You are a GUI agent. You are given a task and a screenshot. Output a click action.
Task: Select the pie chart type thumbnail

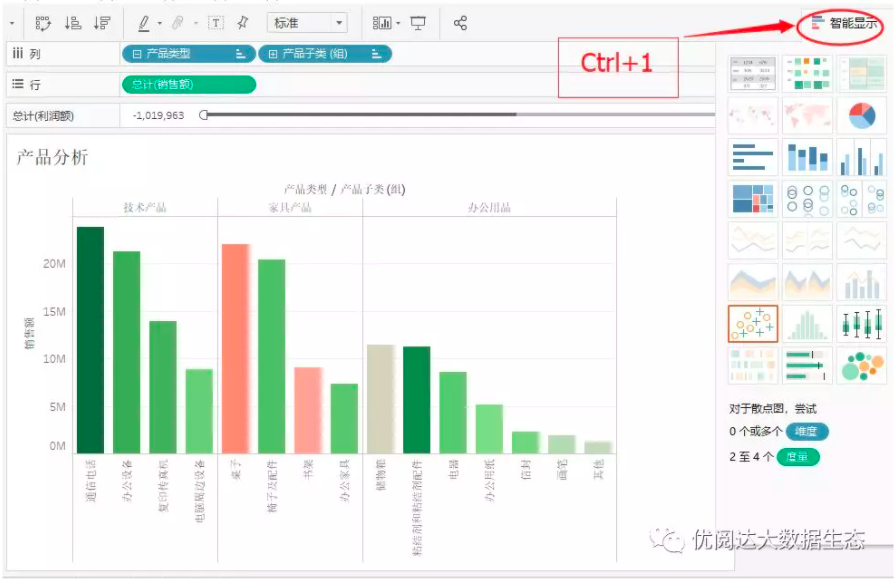coord(862,115)
